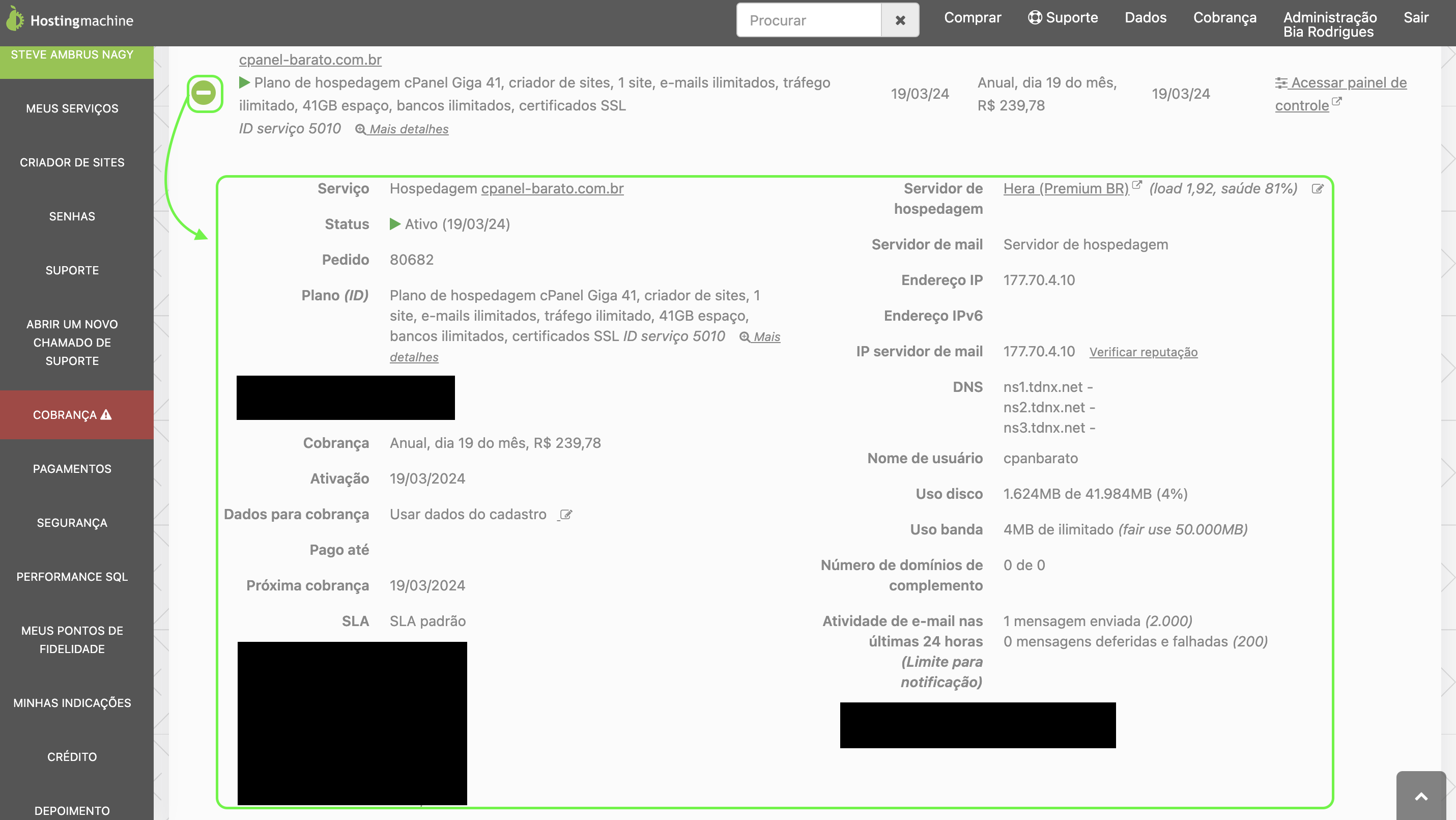Click the Ativo (19/03/24) status text
This screenshot has width=1456, height=820.
pyautogui.click(x=458, y=224)
